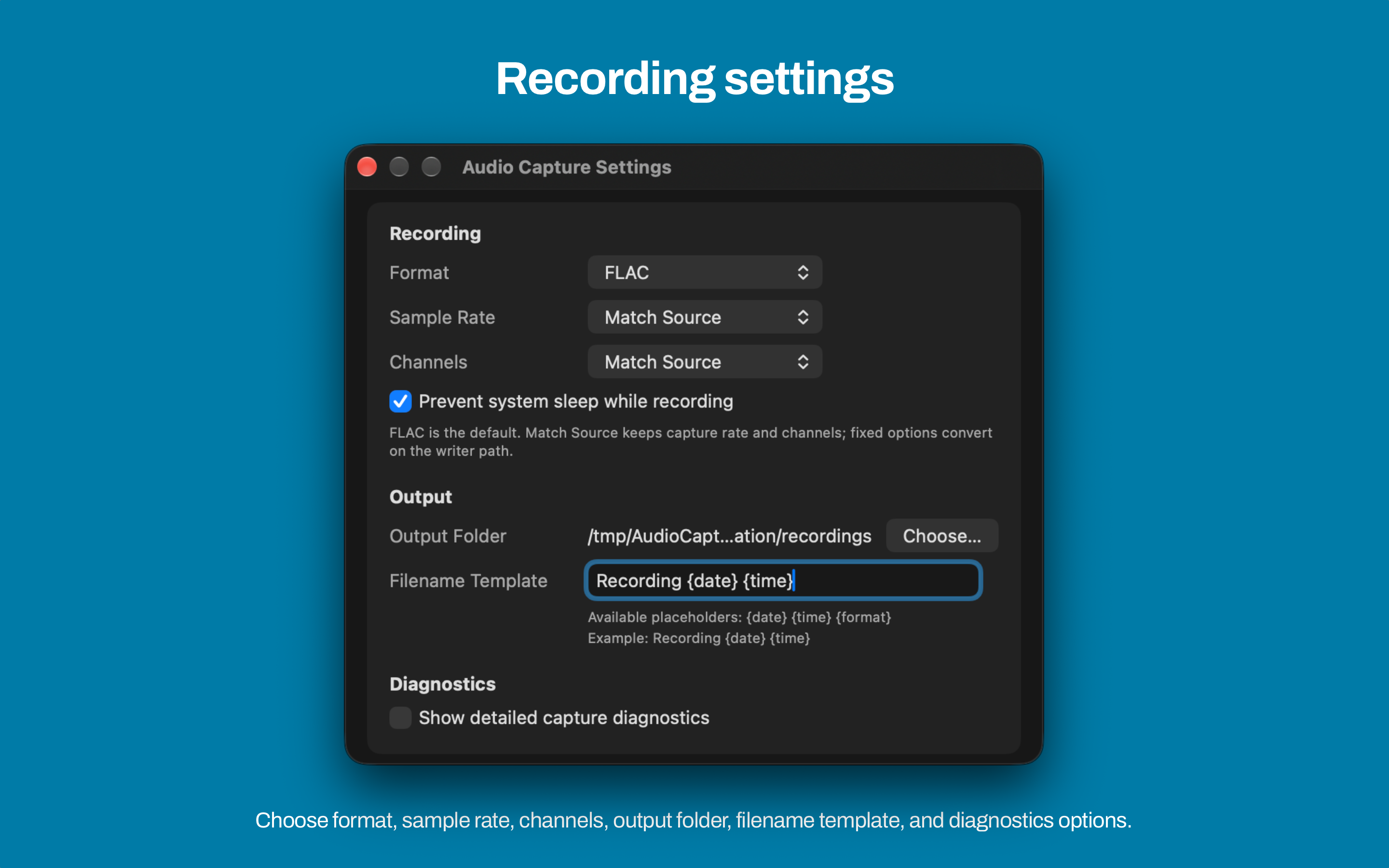Click the Choose... output folder button
This screenshot has width=1389, height=868.
[x=941, y=536]
